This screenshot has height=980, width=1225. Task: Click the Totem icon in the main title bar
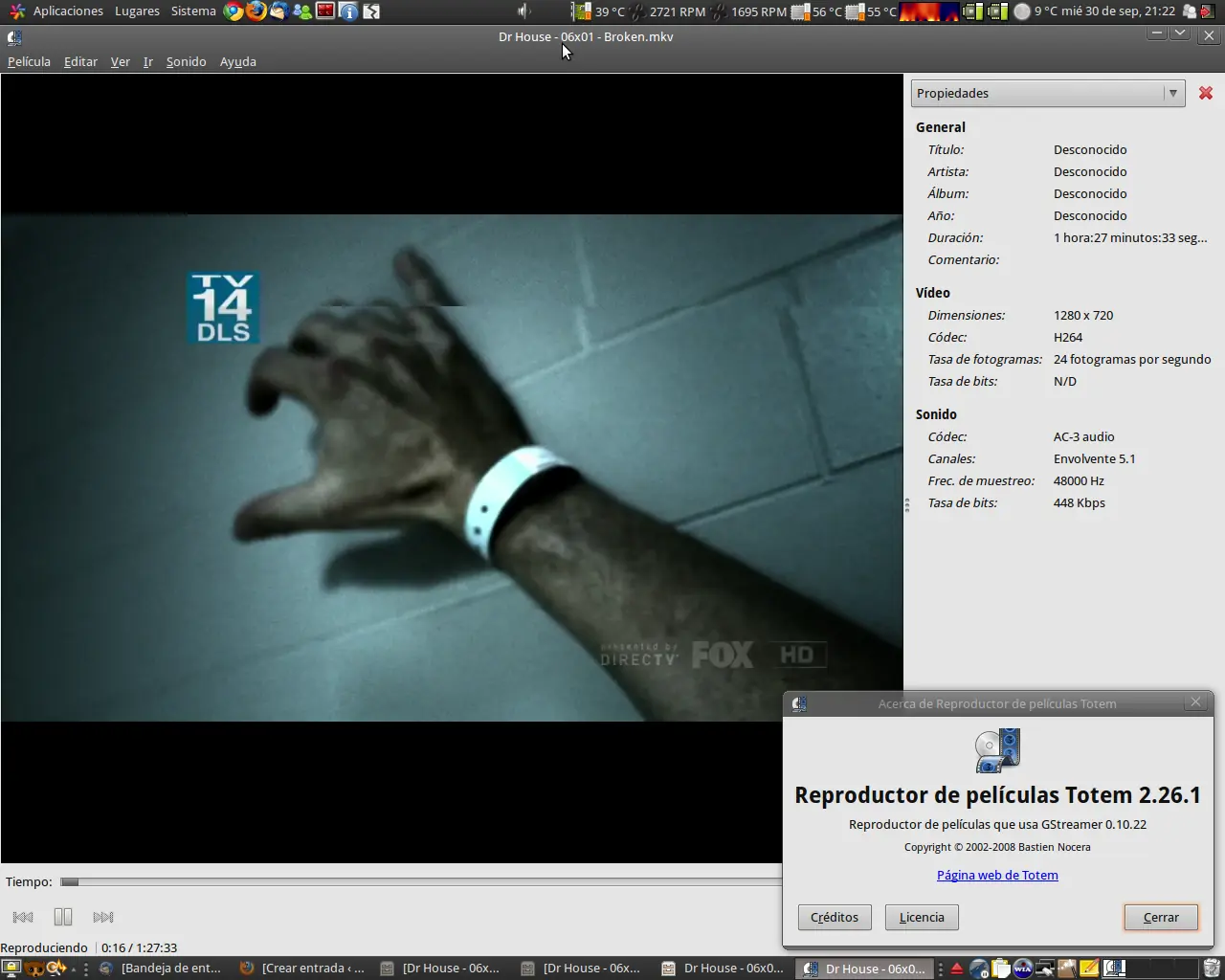14,37
